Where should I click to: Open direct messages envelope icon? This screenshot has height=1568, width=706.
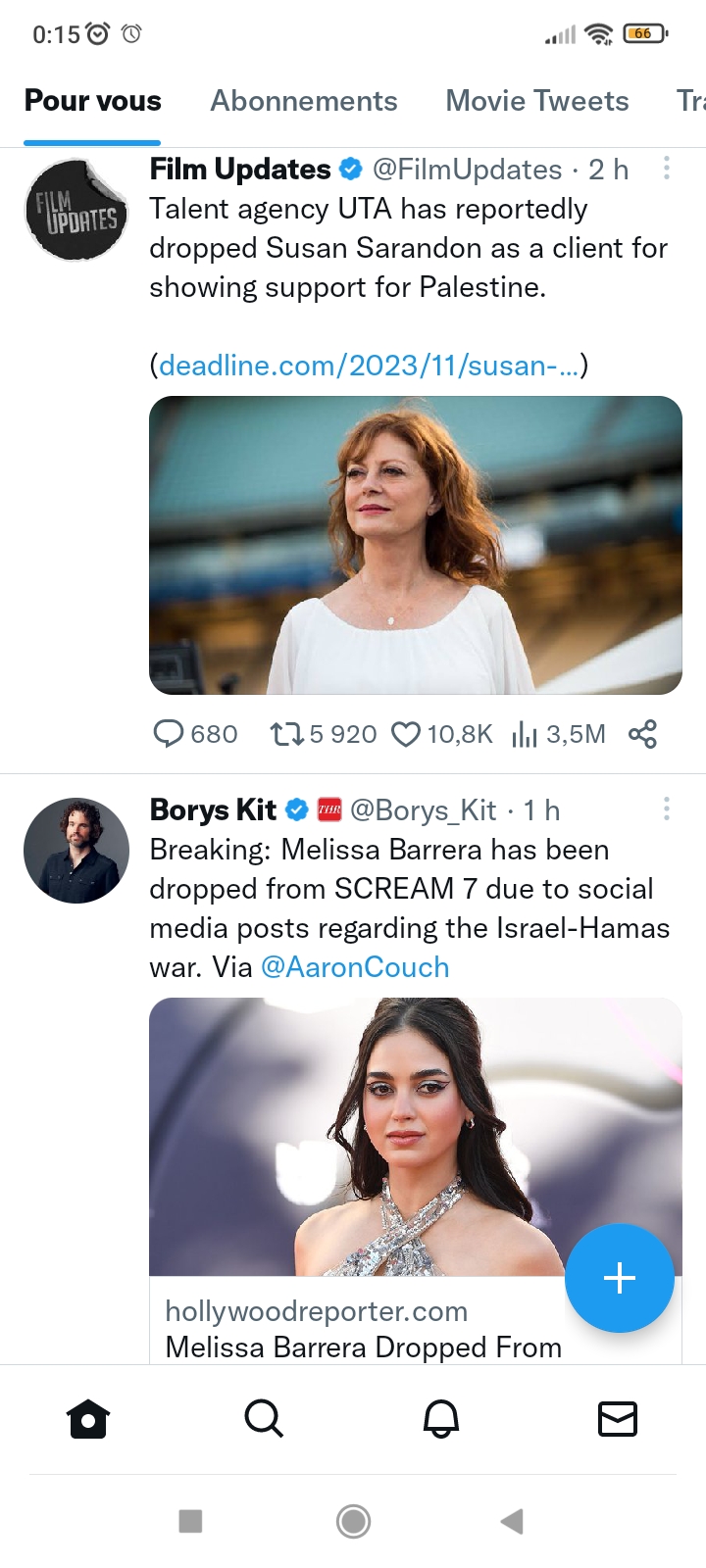point(618,1418)
